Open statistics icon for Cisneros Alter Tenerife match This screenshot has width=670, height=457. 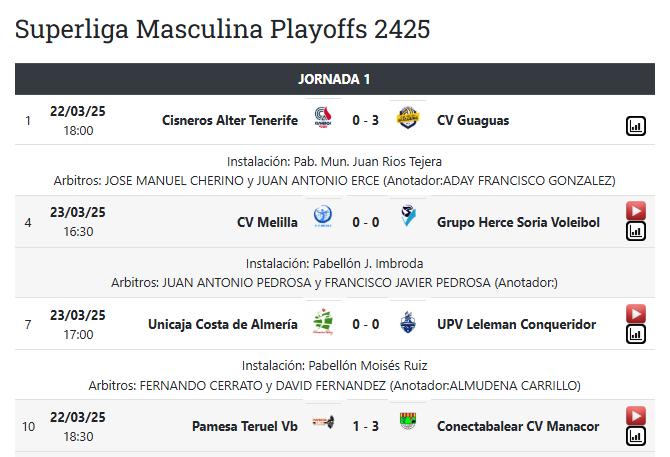636,126
